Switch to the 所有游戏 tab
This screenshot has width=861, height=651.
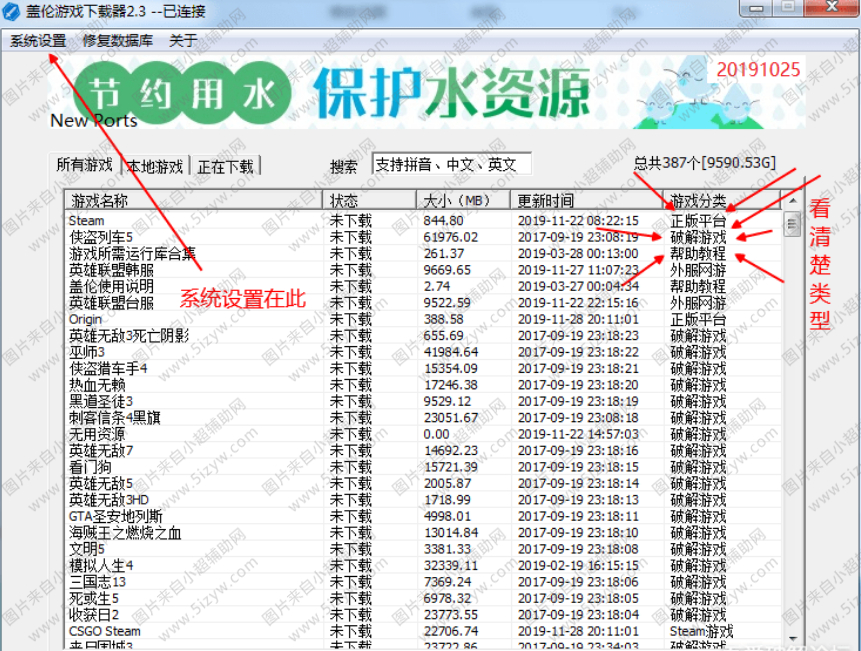tap(84, 165)
